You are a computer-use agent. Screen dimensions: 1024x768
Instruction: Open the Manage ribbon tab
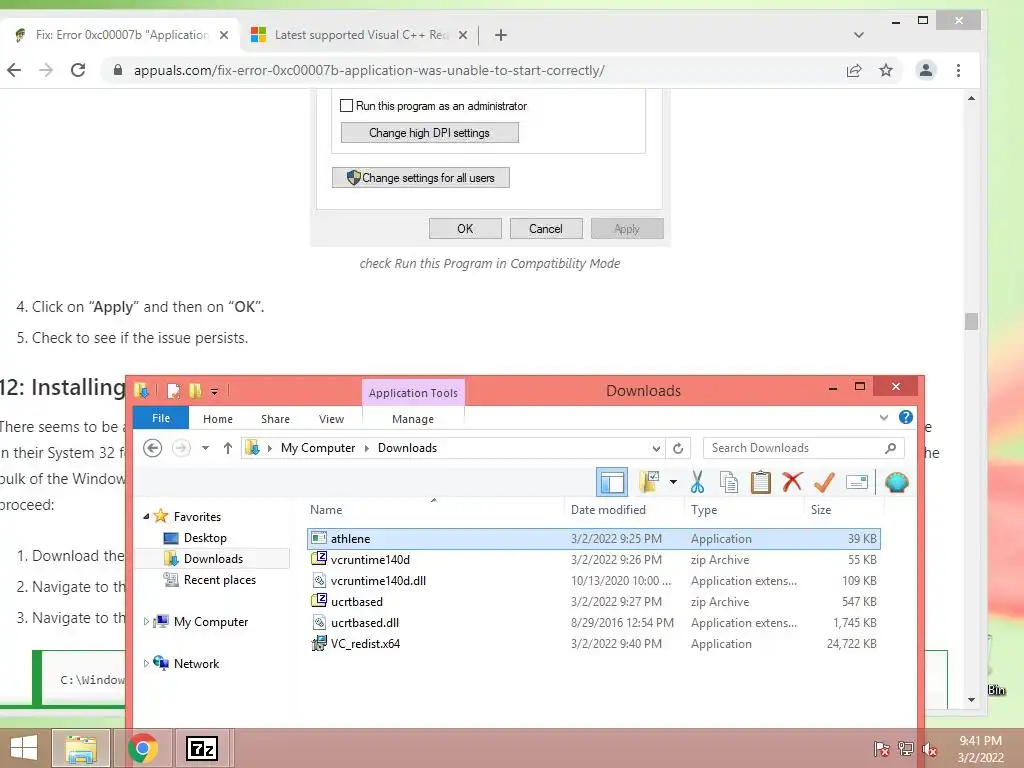(413, 419)
